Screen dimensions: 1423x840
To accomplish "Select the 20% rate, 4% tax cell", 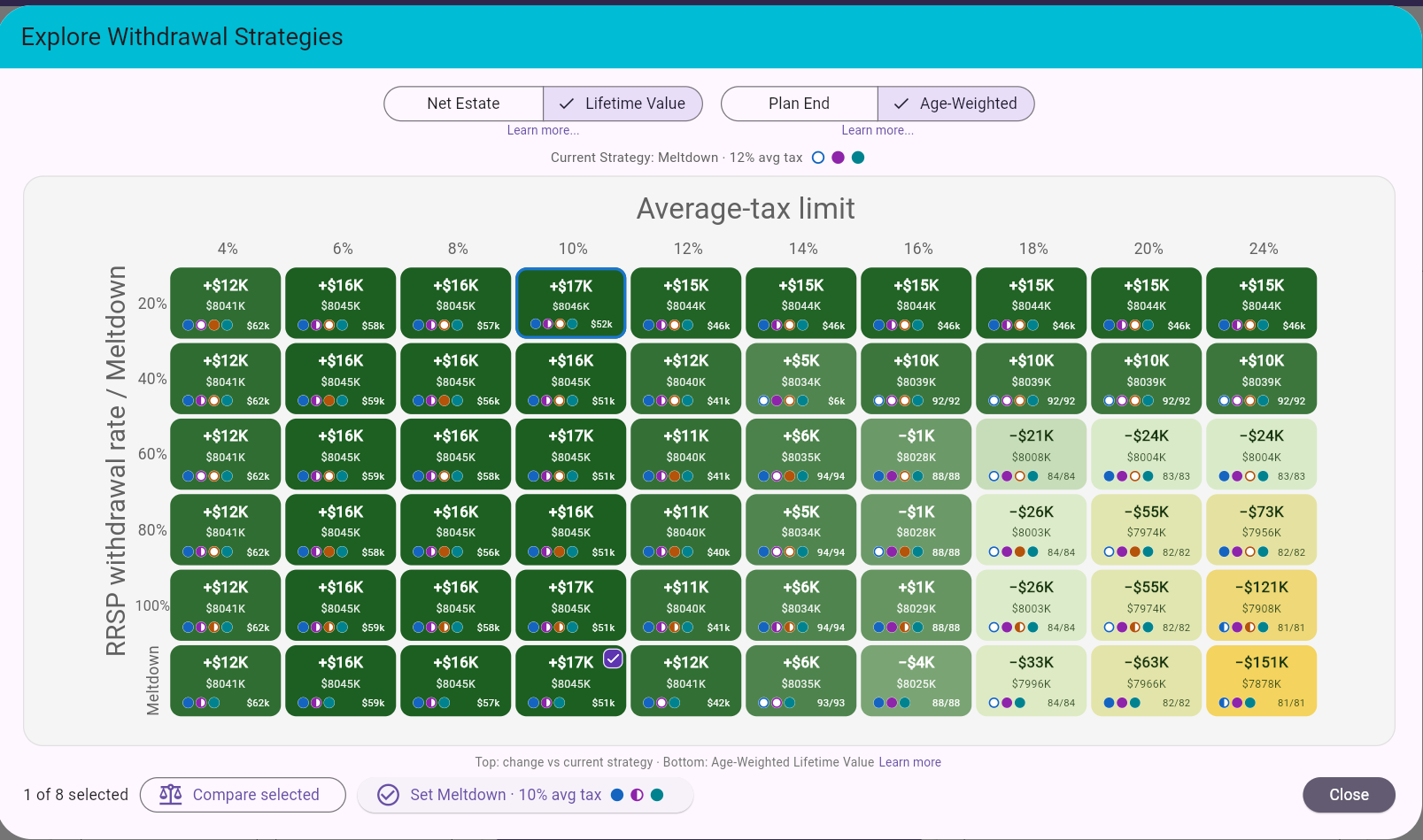I will pyautogui.click(x=226, y=303).
